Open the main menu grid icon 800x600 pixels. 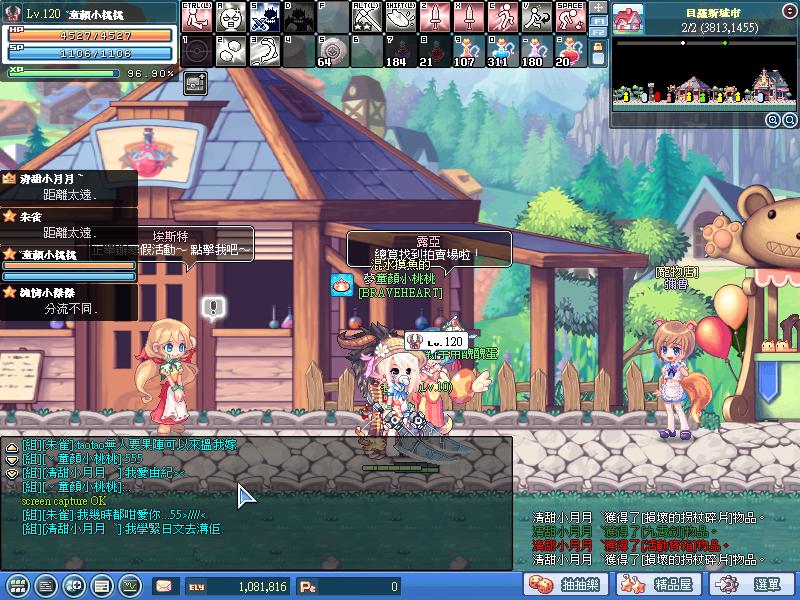(18, 586)
